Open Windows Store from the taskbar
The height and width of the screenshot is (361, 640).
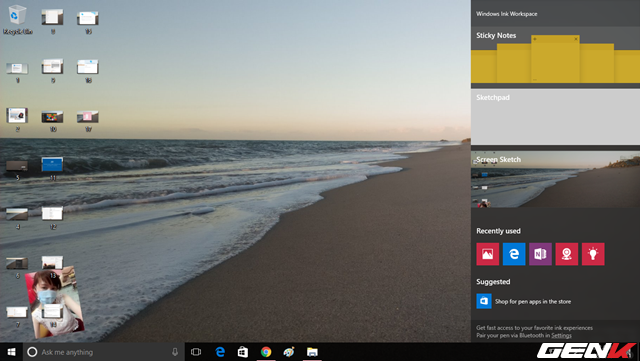click(x=243, y=352)
